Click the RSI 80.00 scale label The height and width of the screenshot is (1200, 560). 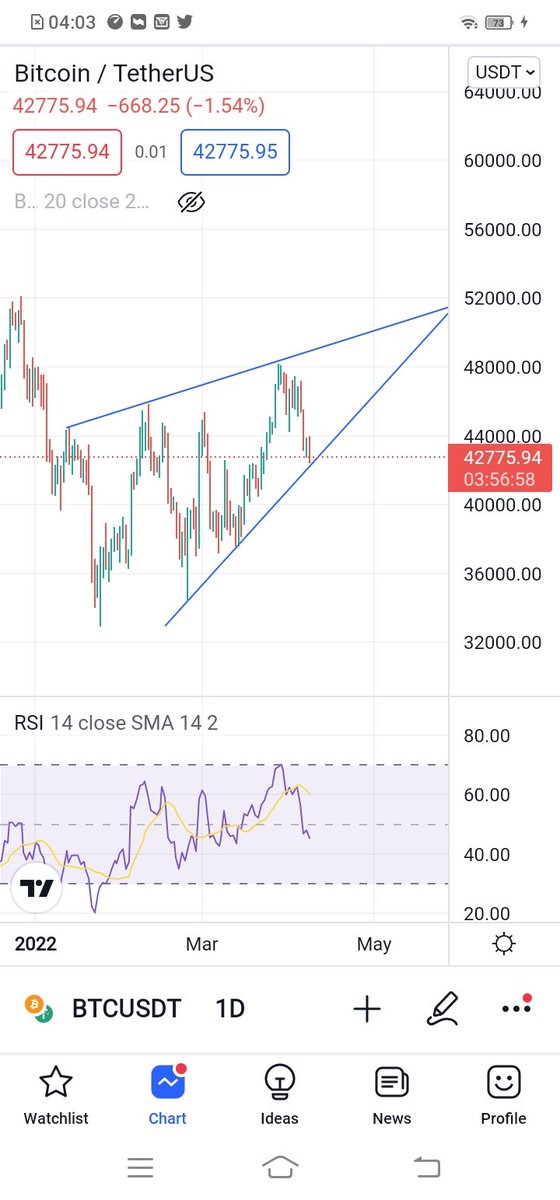[487, 736]
